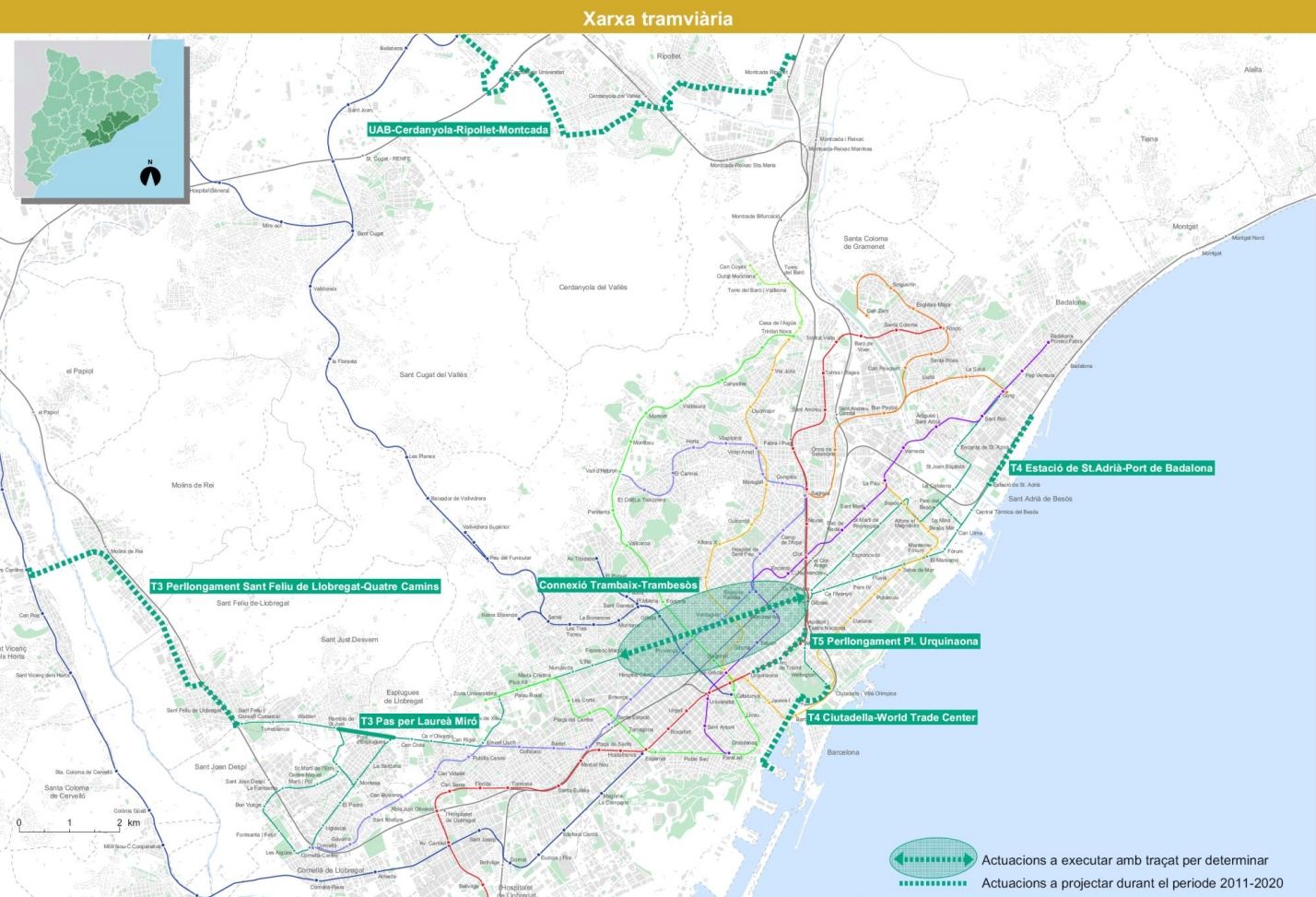Image resolution: width=1316 pixels, height=897 pixels.
Task: Click the dotted green line legend symbol
Action: [x=933, y=883]
